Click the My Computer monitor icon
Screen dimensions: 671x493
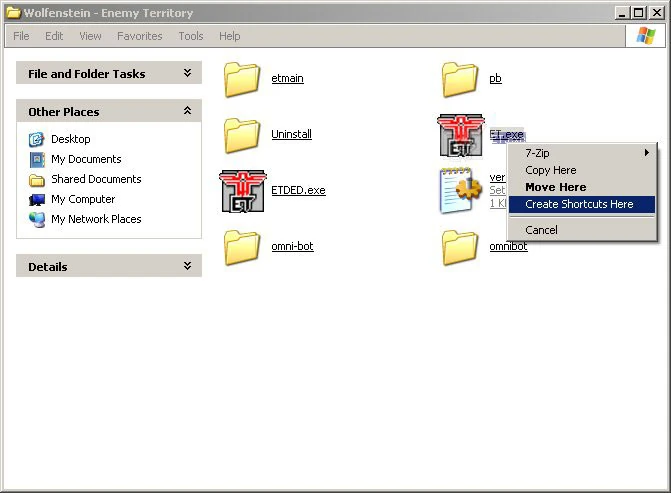[x=37, y=199]
